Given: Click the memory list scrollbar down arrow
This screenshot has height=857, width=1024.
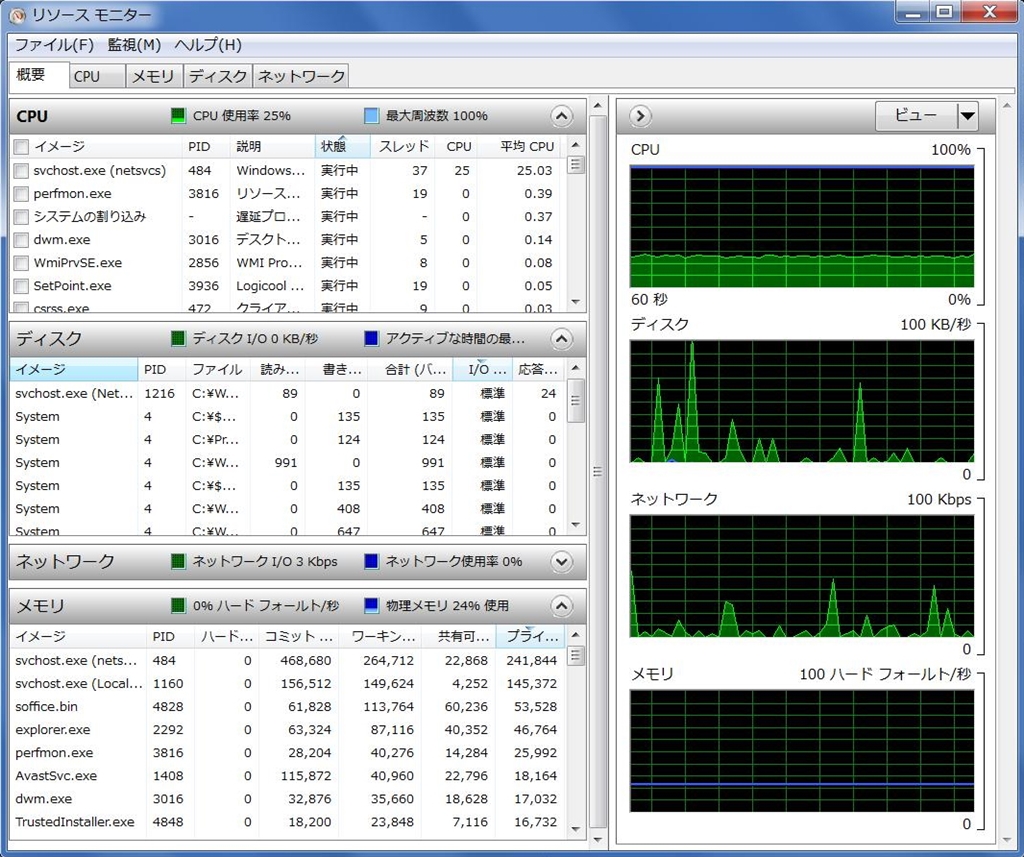Looking at the screenshot, I should 575,829.
